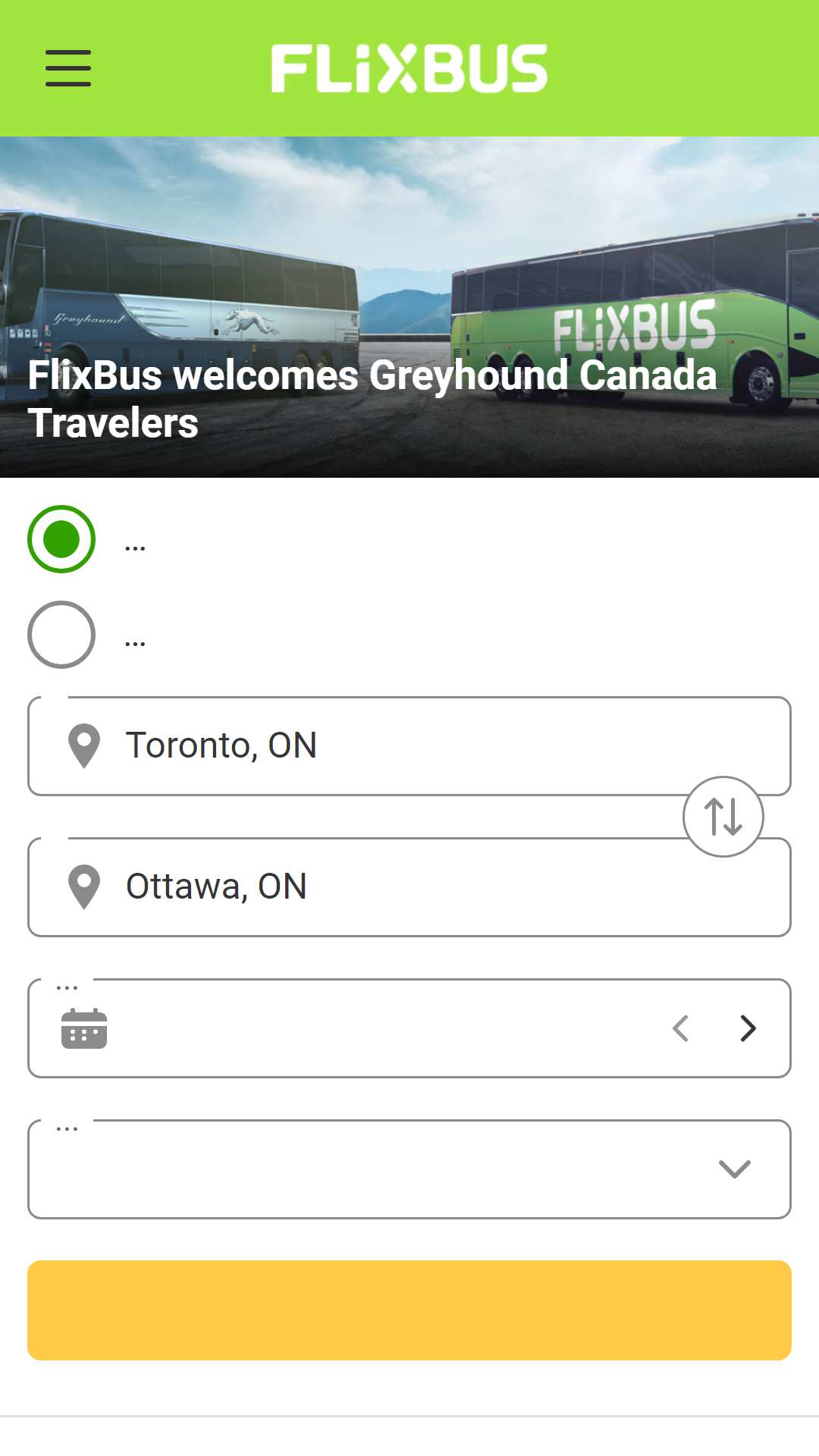Click the label next to selected radio
This screenshot has height=1456, width=819.
pyautogui.click(x=135, y=548)
